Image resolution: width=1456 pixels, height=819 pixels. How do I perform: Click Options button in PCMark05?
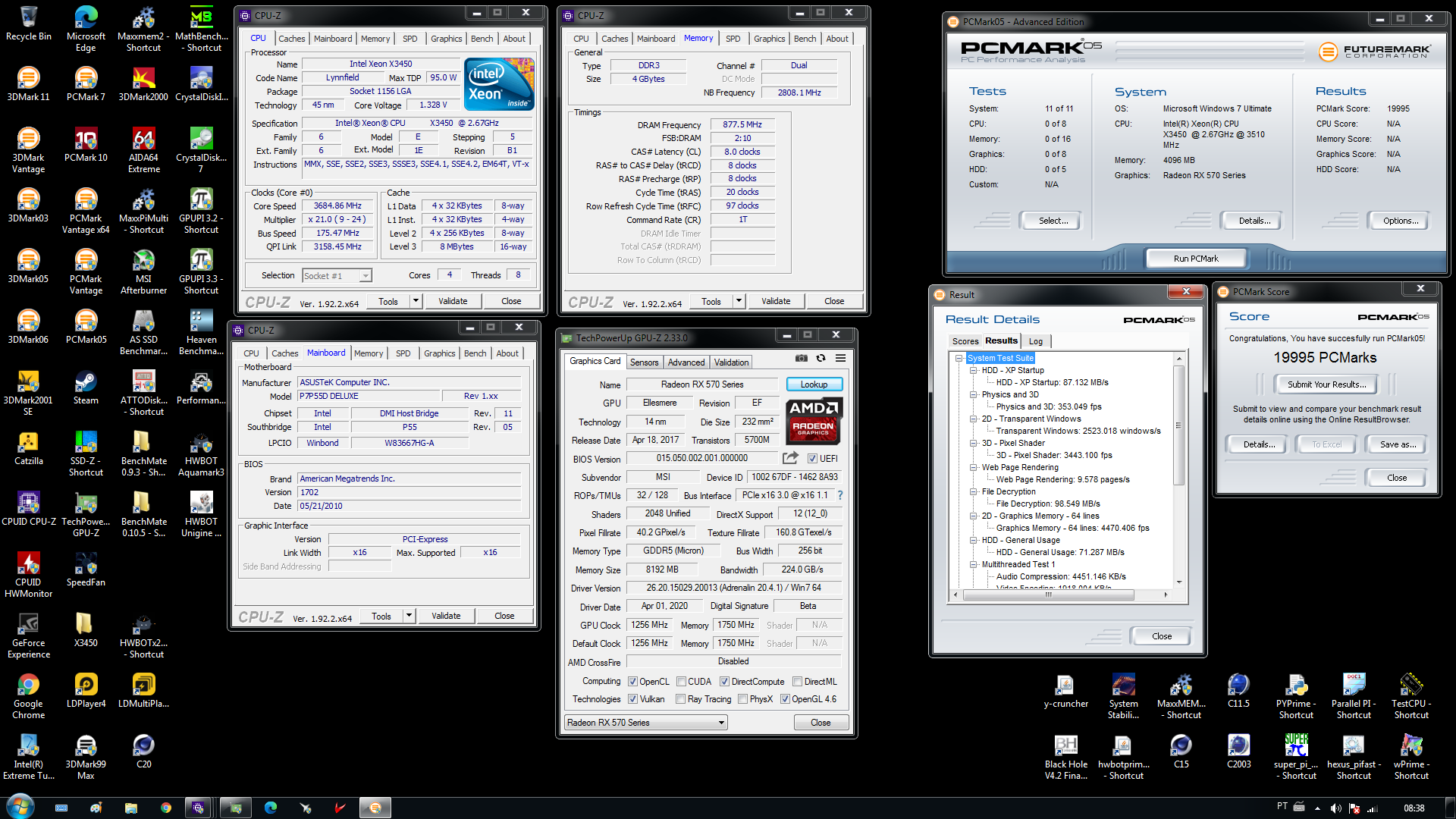(x=1400, y=221)
